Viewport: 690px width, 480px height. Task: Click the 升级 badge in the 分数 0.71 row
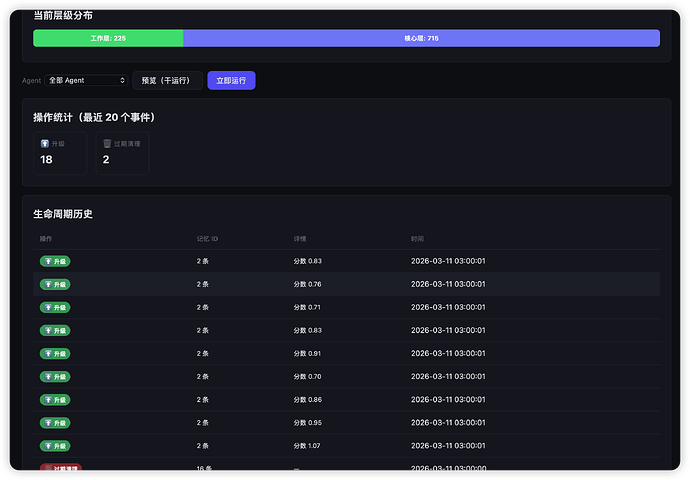[55, 308]
